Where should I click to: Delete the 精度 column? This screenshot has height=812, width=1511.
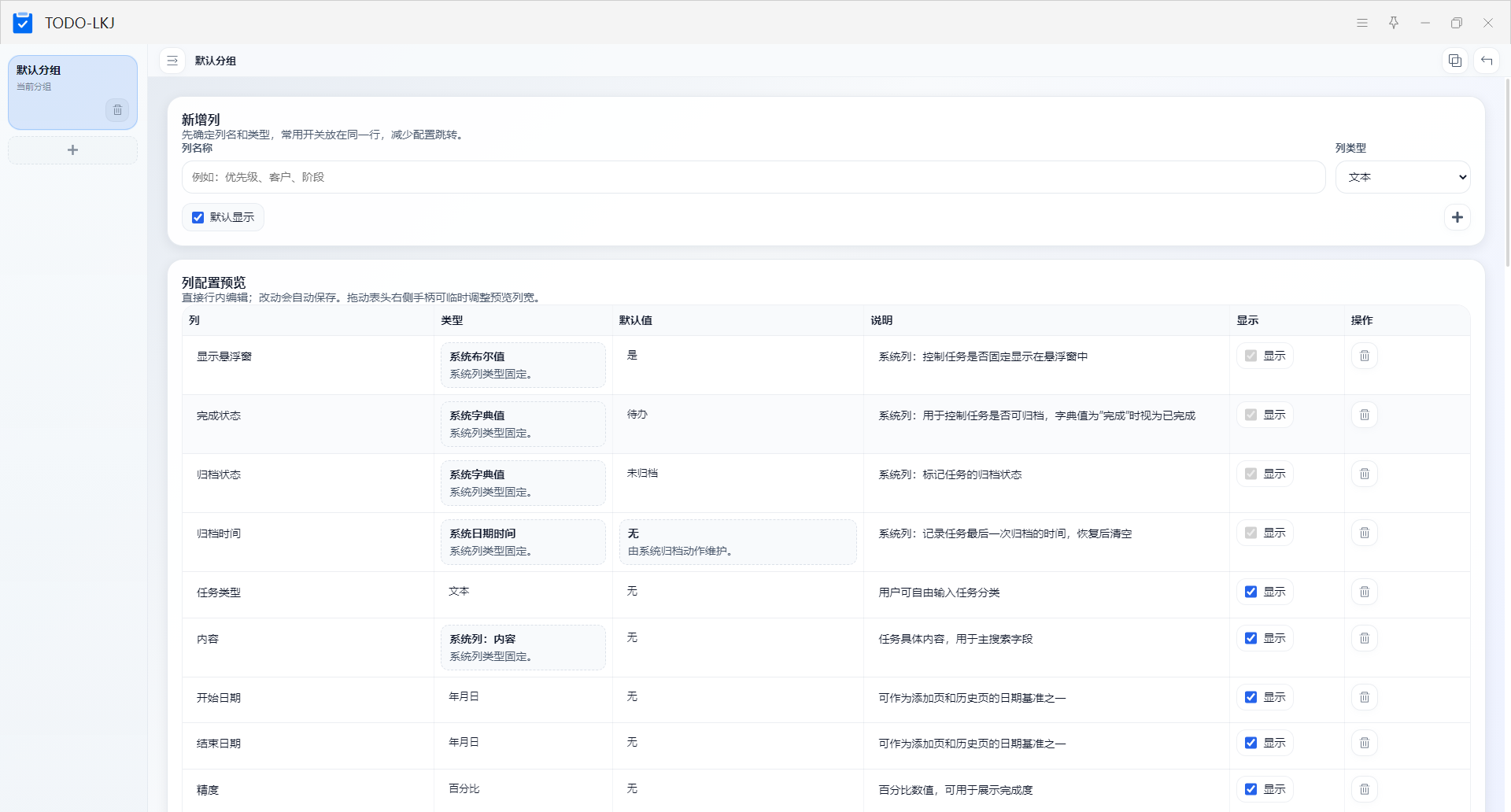pos(1365,789)
